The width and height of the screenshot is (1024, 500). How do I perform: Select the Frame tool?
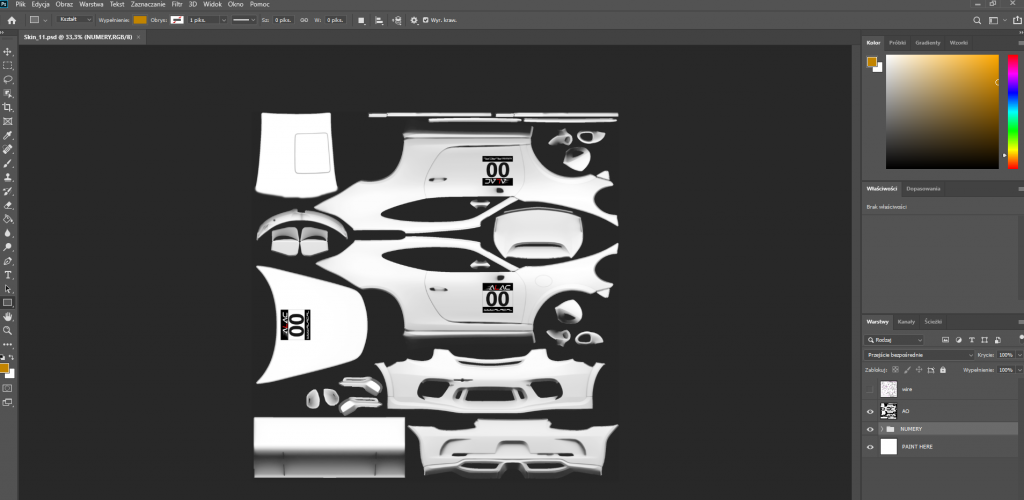8,121
